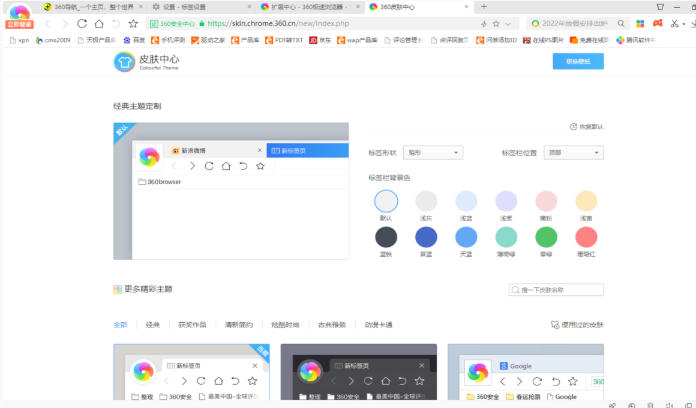Select the light blue color swatch
Viewport: 696px width, 408px height.
click(x=466, y=201)
